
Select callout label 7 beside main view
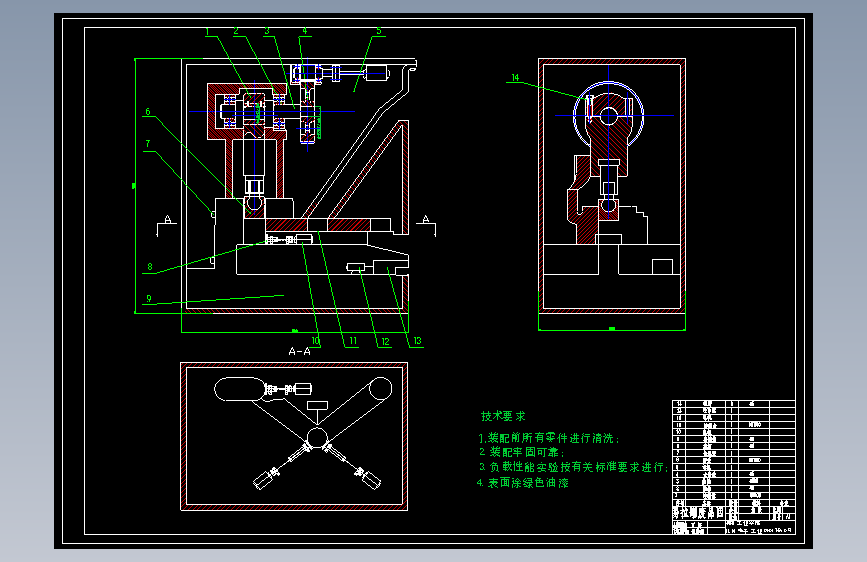click(x=148, y=144)
